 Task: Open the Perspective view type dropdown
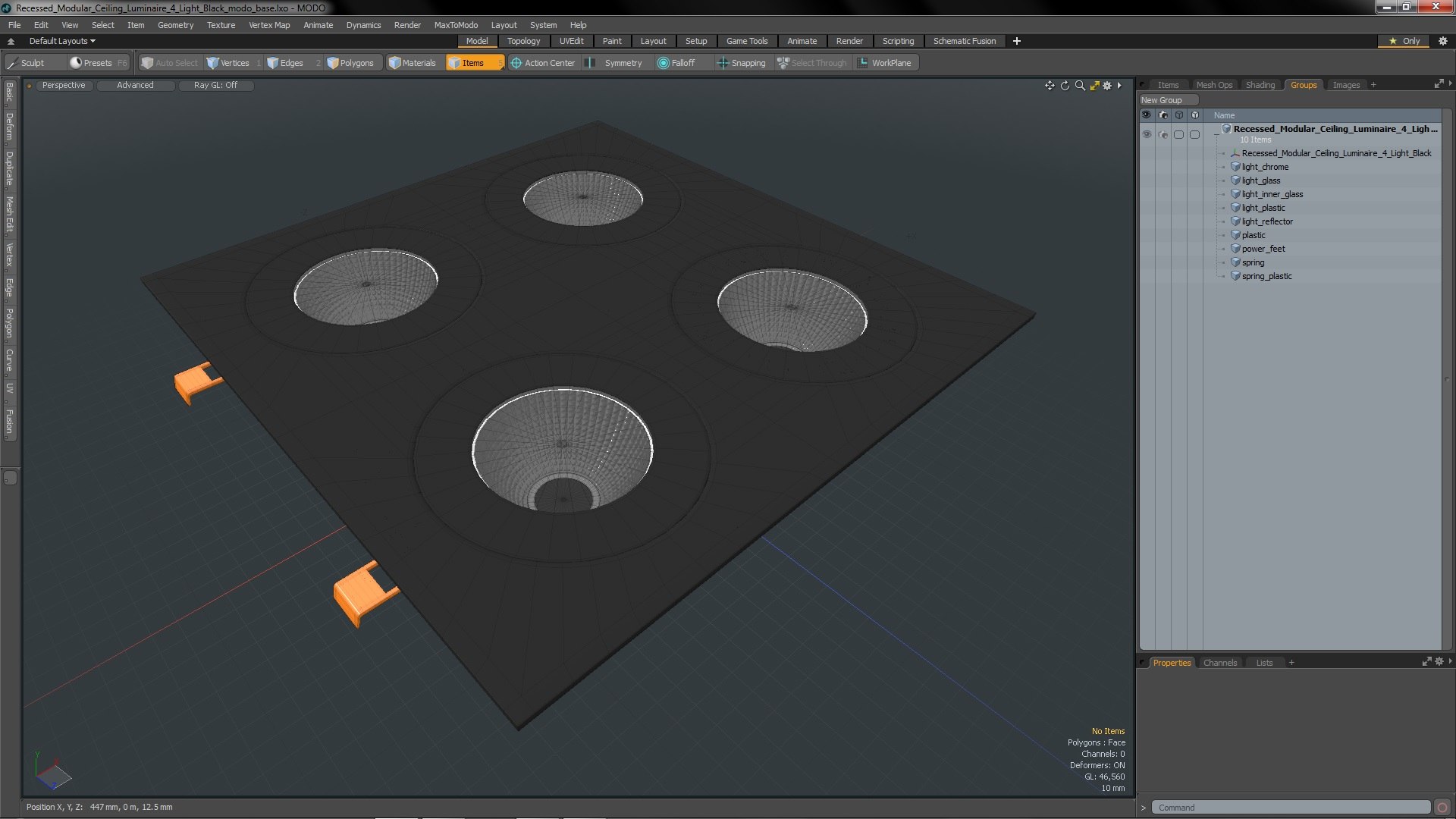pos(64,85)
